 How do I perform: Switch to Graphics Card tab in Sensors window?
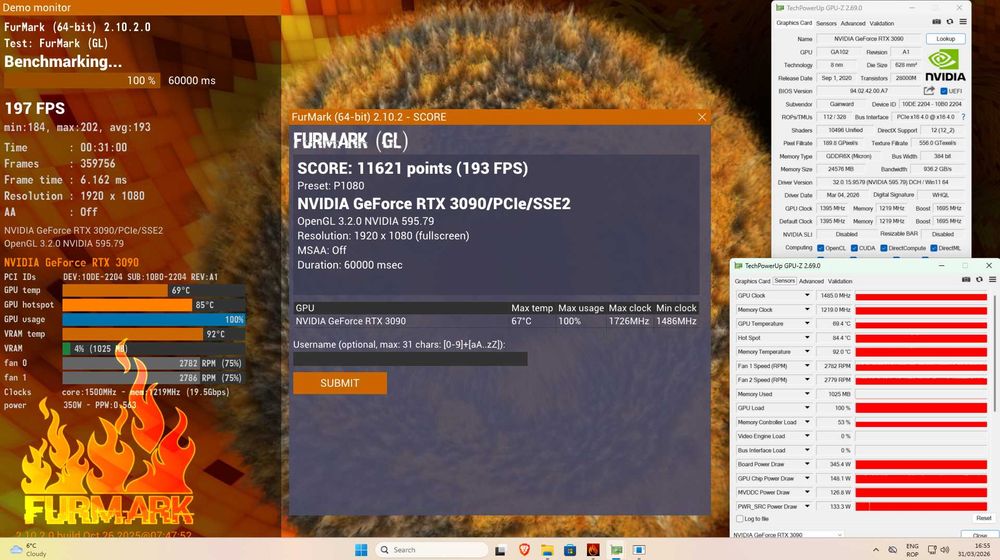753,281
